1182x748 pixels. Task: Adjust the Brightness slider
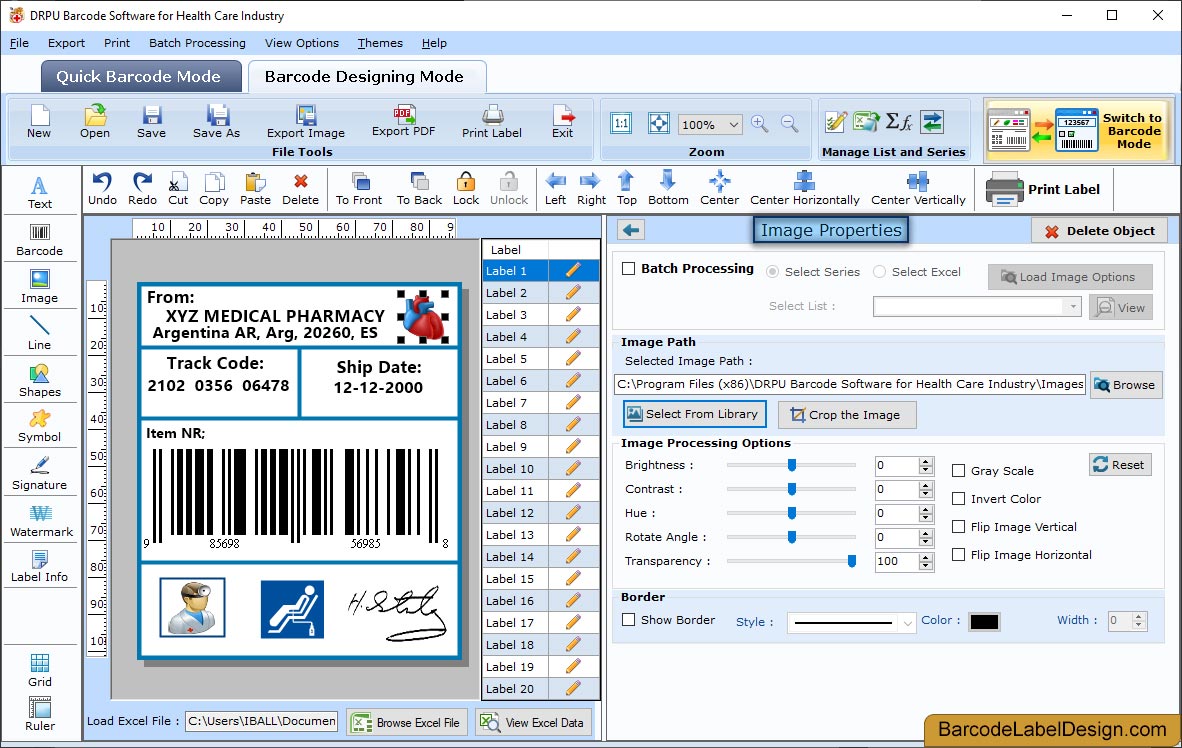[x=792, y=465]
